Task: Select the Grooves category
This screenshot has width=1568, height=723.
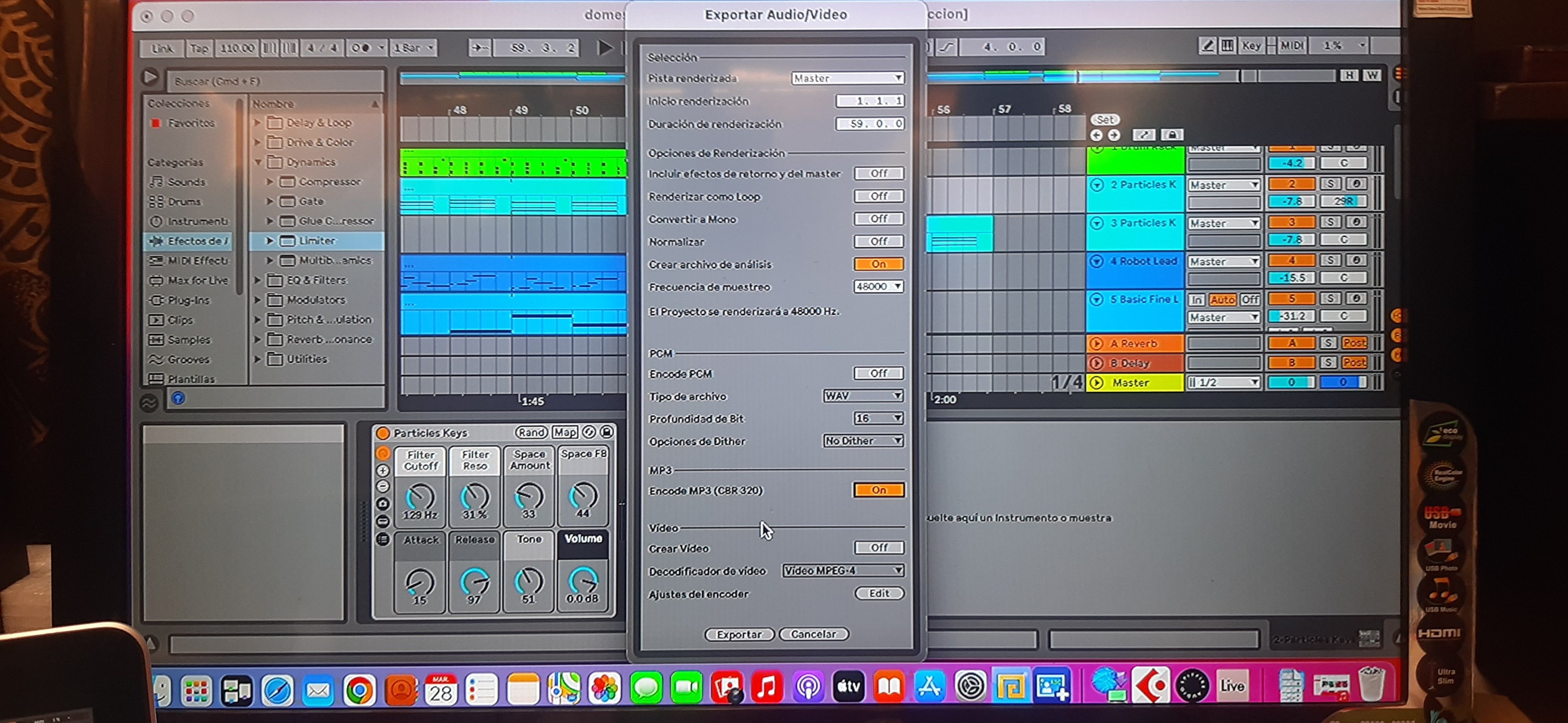Action: (x=188, y=360)
